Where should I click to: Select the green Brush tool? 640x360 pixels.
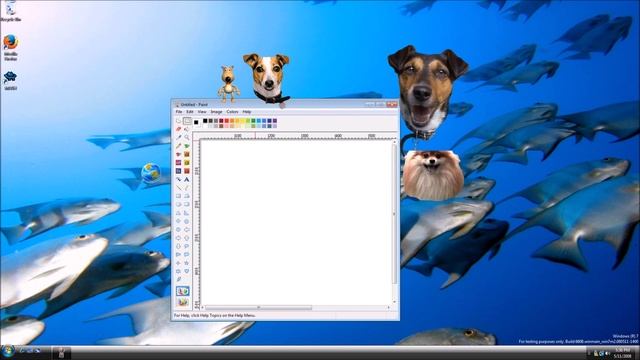coord(187,146)
